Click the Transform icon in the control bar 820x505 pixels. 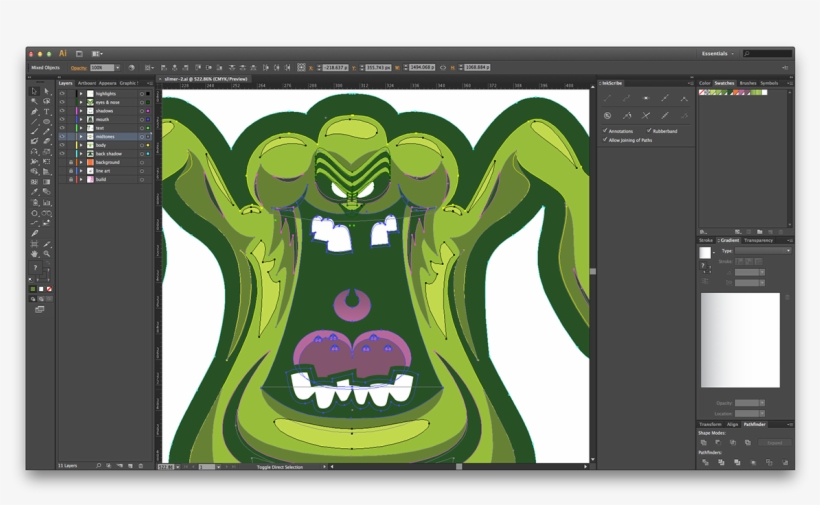click(301, 67)
